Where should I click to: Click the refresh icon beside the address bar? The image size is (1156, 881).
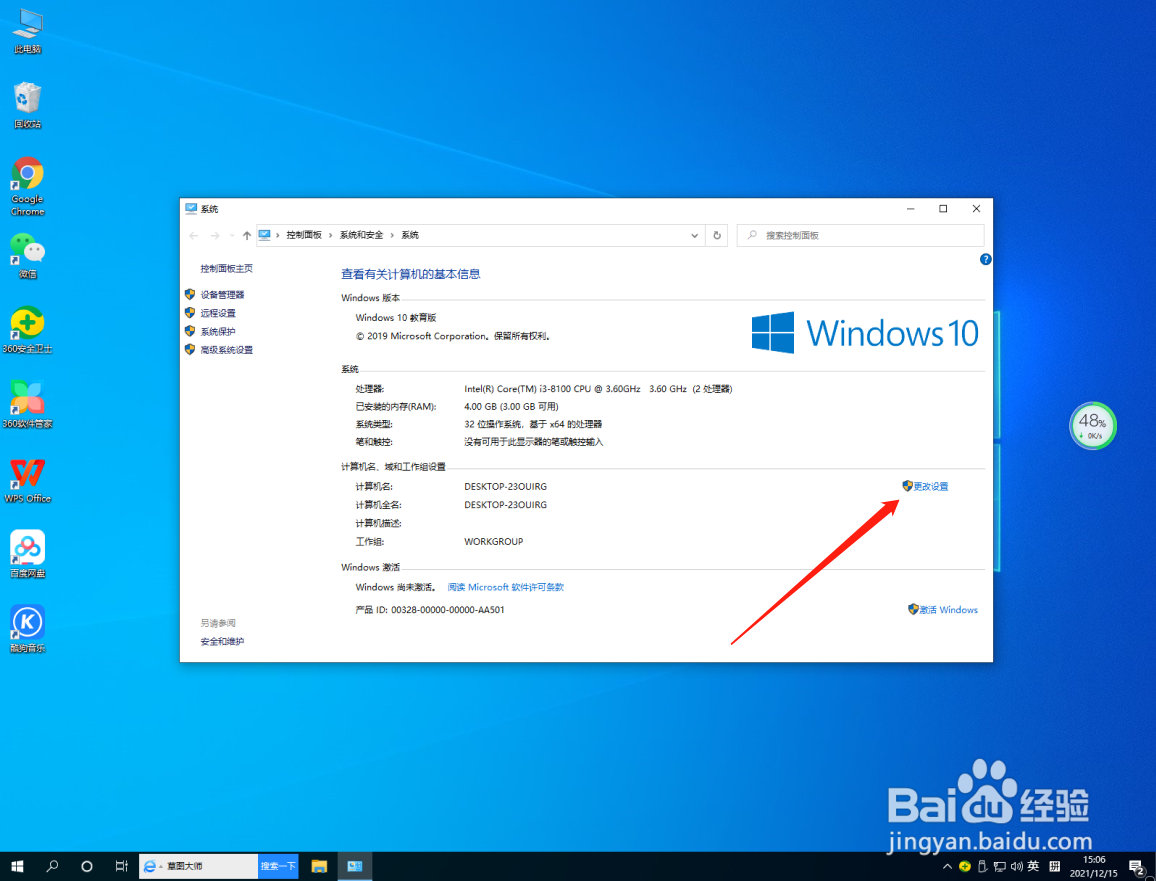pyautogui.click(x=717, y=235)
